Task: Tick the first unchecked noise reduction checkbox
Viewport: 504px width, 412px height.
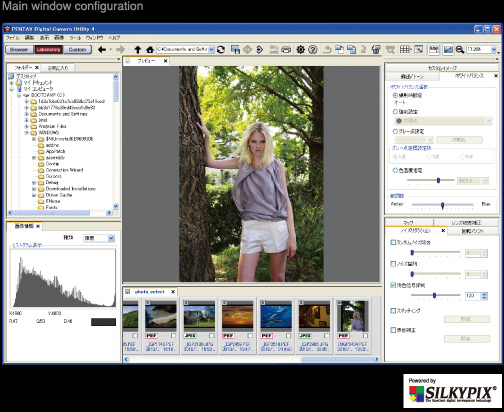Action: point(393,242)
